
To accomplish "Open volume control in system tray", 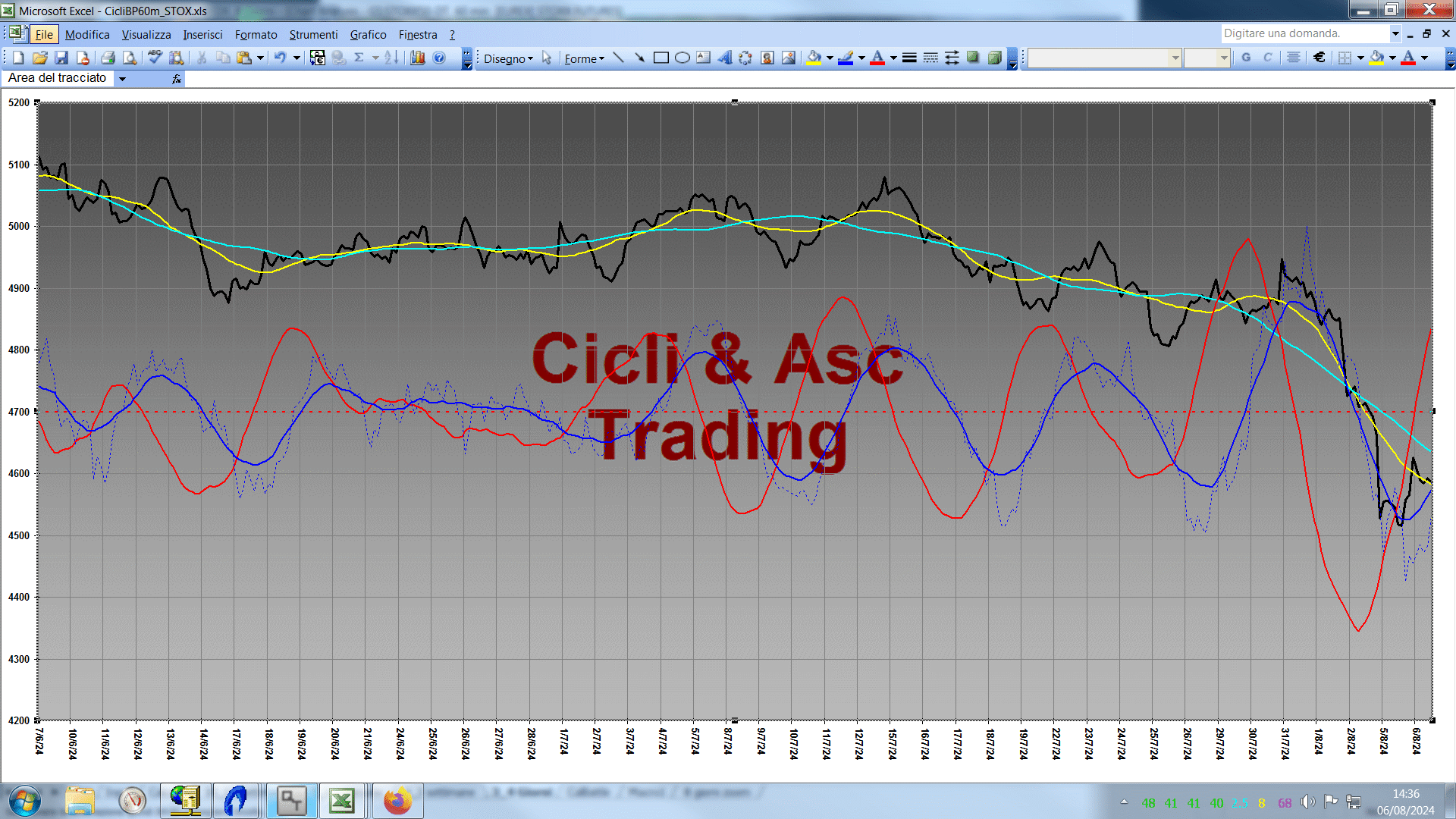I will 1307,802.
